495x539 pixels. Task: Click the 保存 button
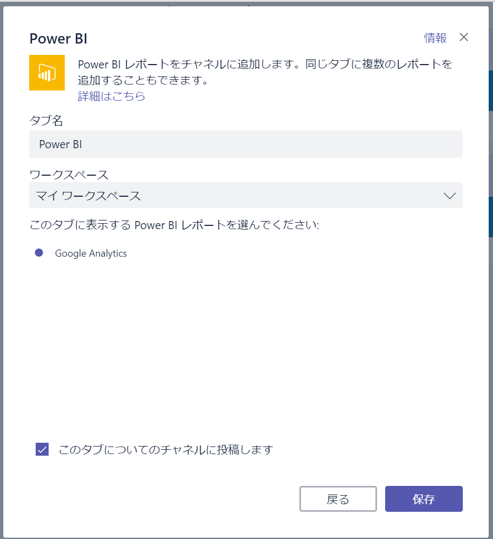[424, 499]
